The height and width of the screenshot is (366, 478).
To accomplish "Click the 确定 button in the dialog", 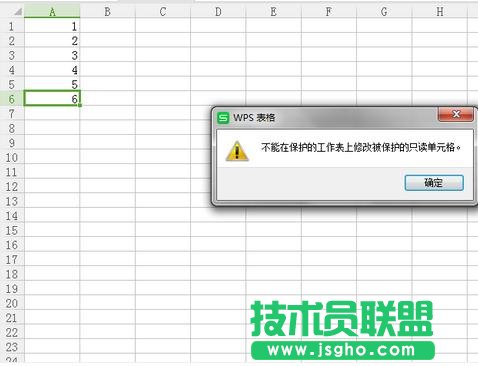I will [x=434, y=183].
